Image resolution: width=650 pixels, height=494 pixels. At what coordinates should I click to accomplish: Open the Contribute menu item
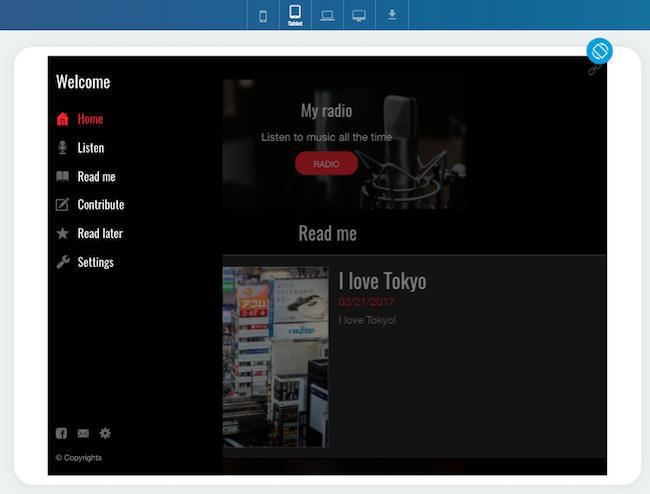(100, 205)
